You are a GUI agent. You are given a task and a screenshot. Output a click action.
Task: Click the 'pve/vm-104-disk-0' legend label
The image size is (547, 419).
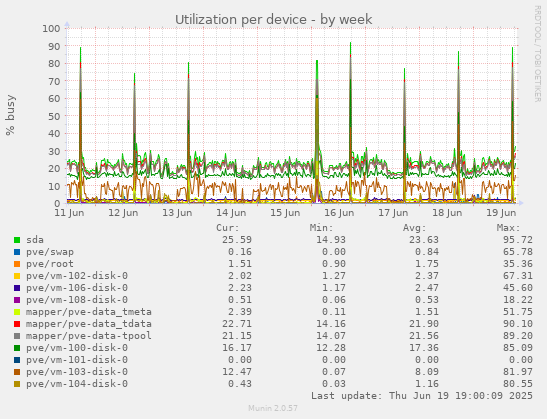click(77, 384)
